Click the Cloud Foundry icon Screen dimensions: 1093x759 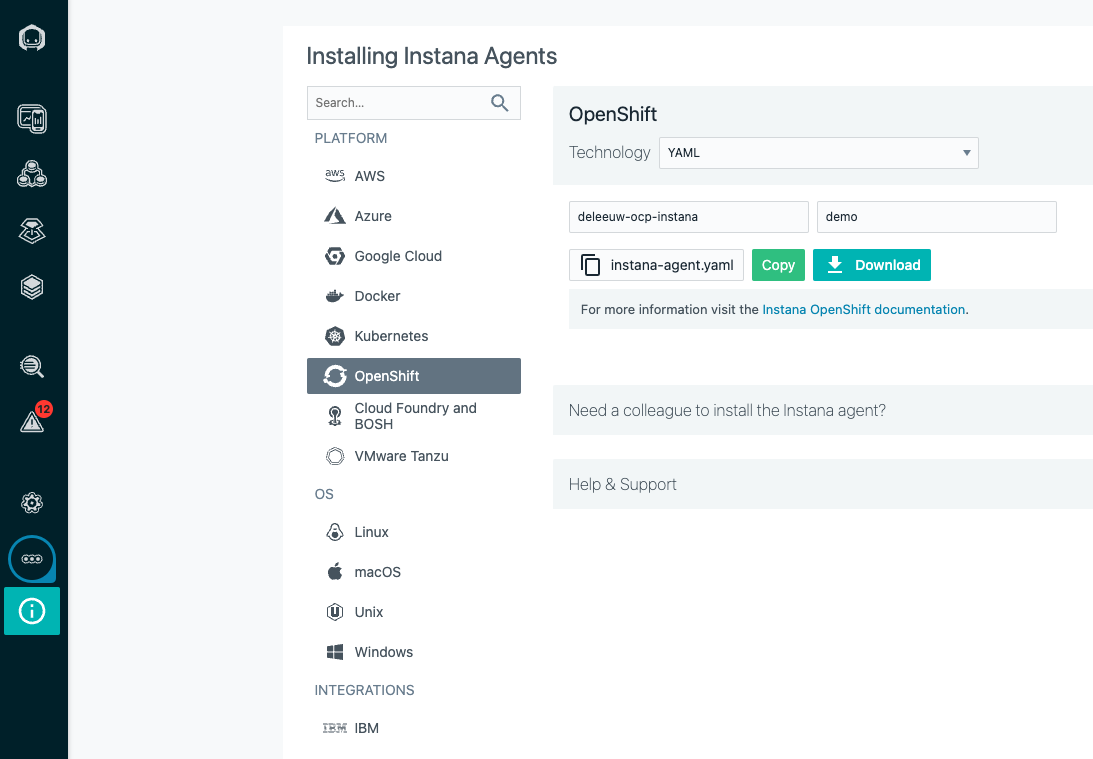coord(335,416)
